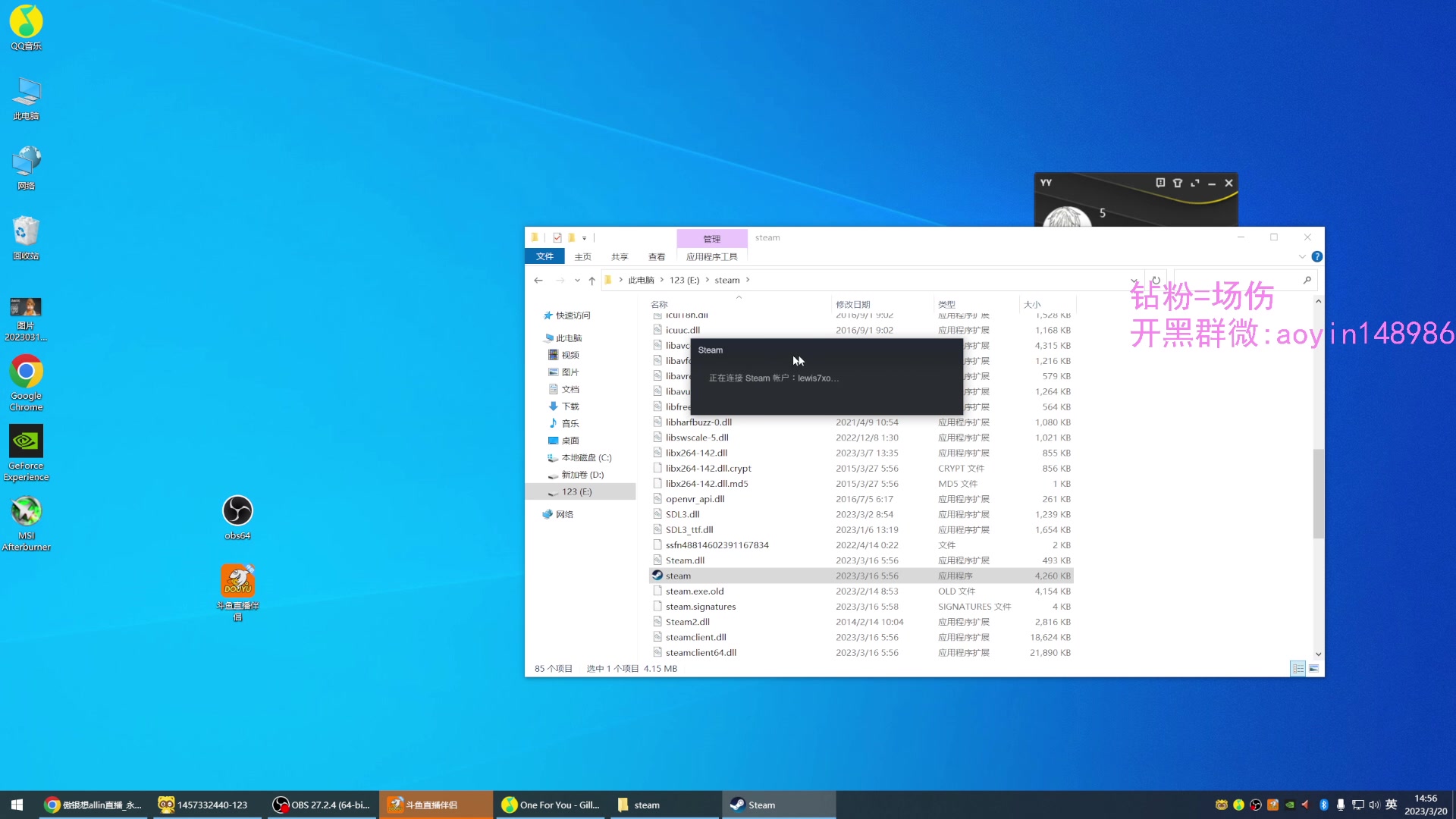Click Bluetooth icon in system tray
1456x819 pixels.
point(1323,805)
